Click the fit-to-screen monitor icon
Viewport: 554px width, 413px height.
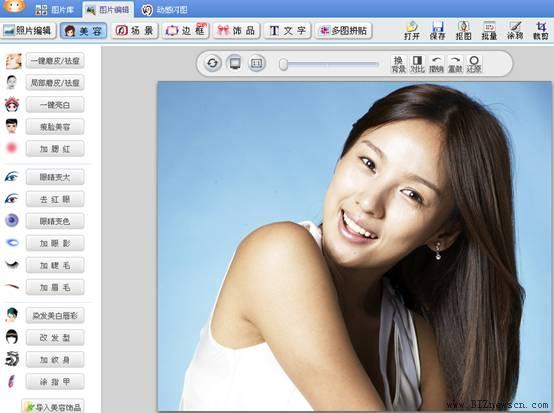(235, 63)
